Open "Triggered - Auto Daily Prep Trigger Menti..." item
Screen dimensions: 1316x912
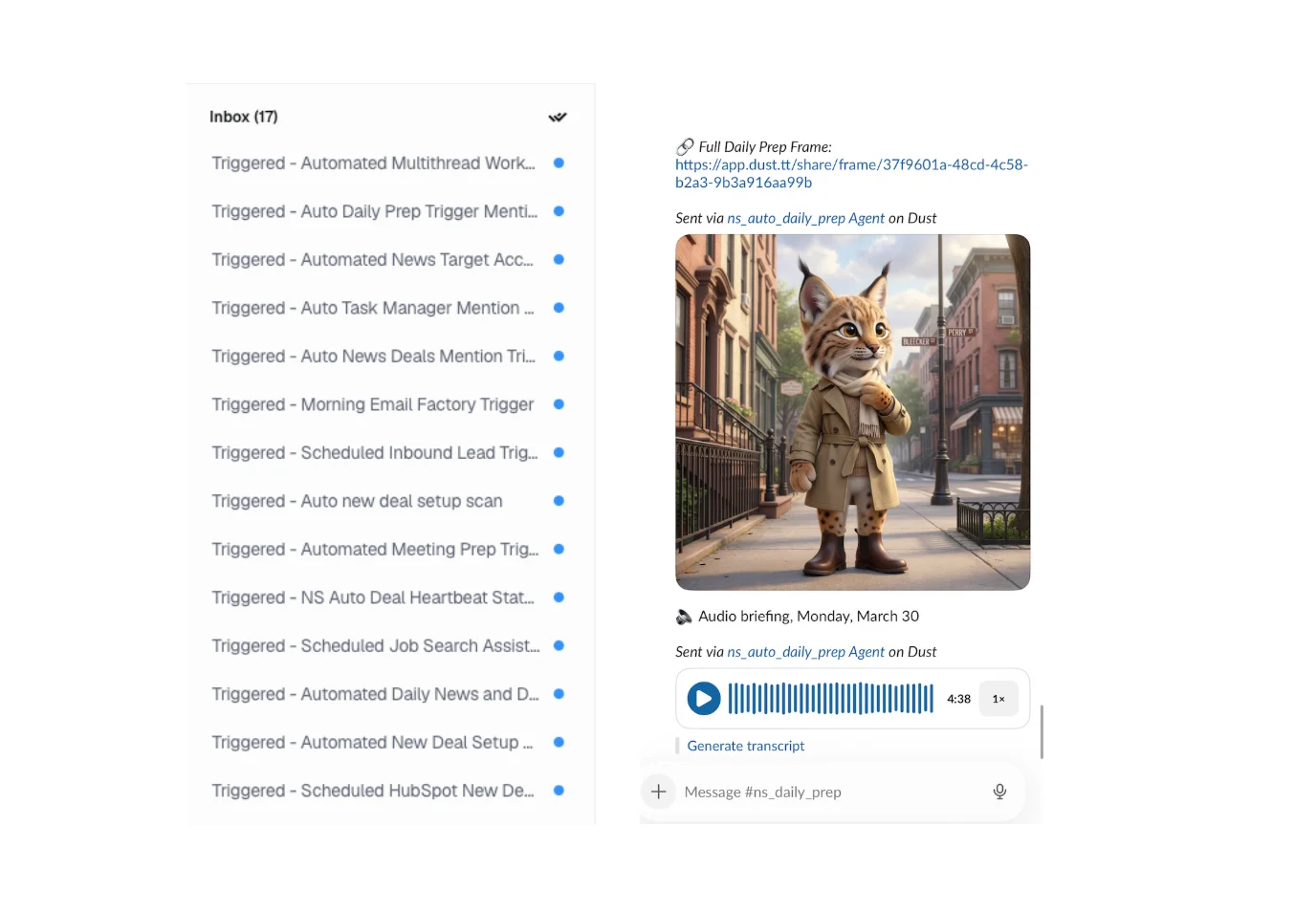pyautogui.click(x=374, y=211)
